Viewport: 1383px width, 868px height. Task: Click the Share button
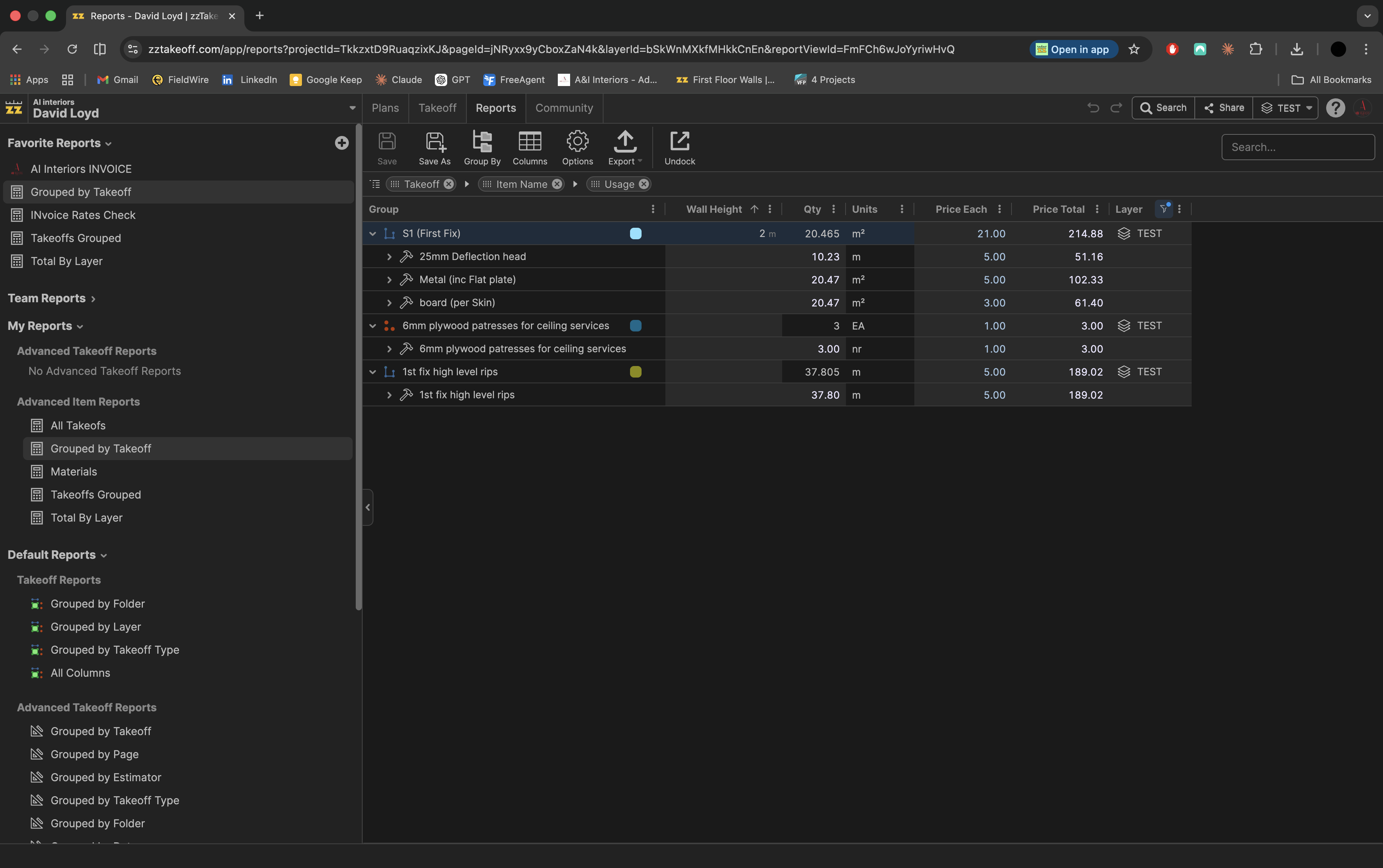[x=1224, y=108]
